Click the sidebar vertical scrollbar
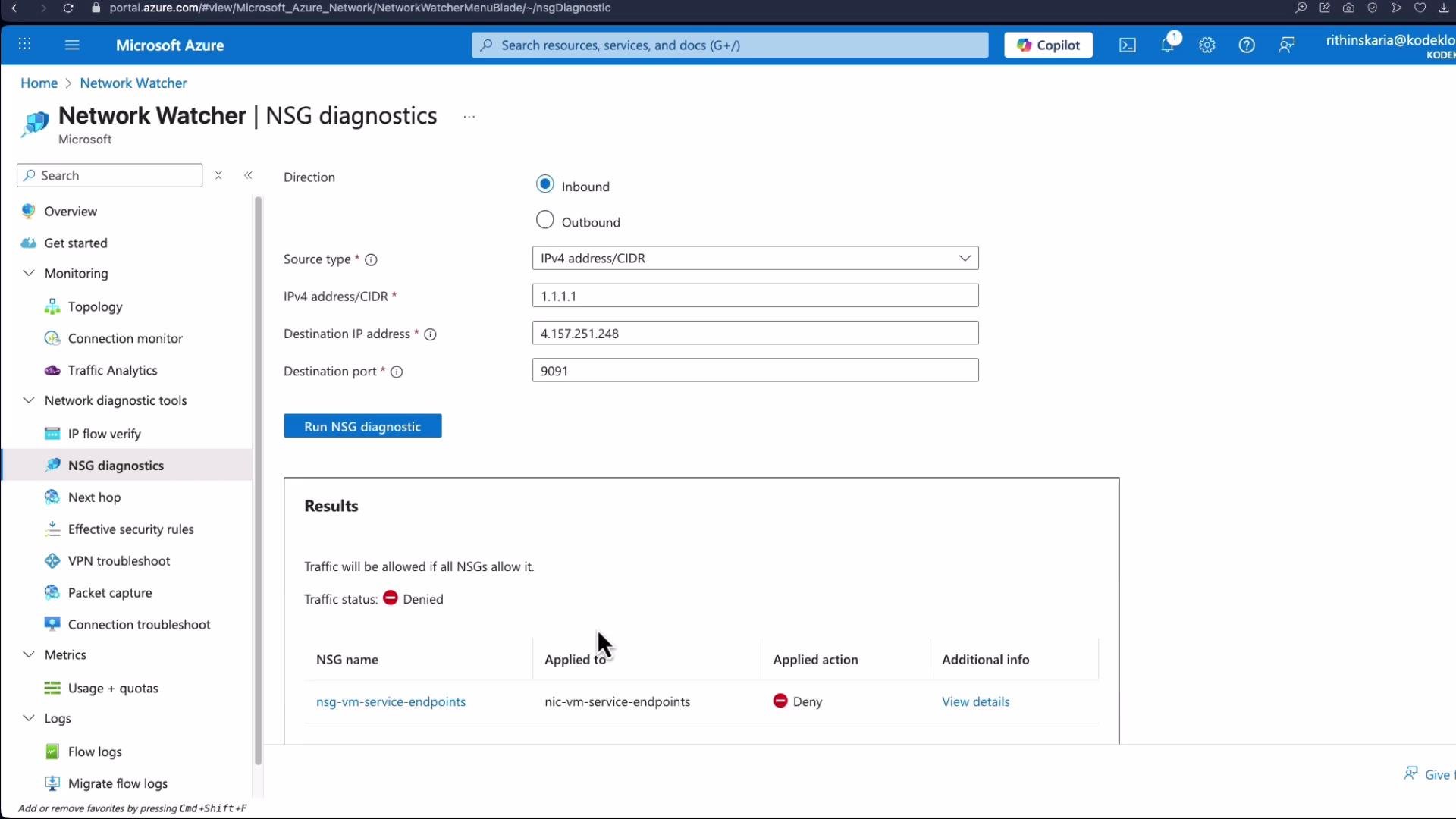 258,480
